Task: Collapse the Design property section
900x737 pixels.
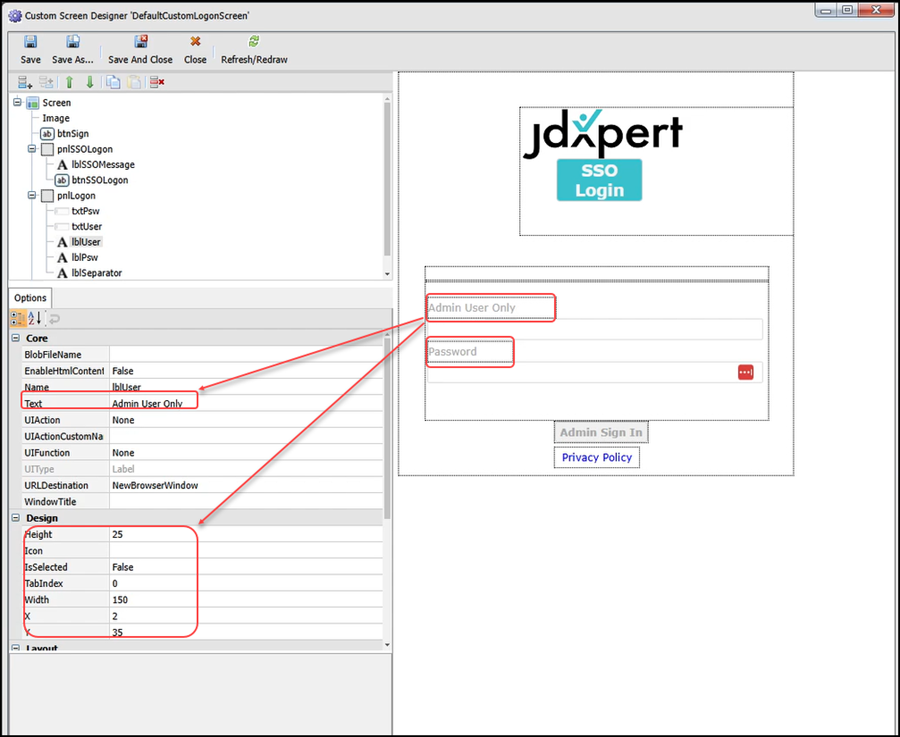Action: click(x=16, y=518)
